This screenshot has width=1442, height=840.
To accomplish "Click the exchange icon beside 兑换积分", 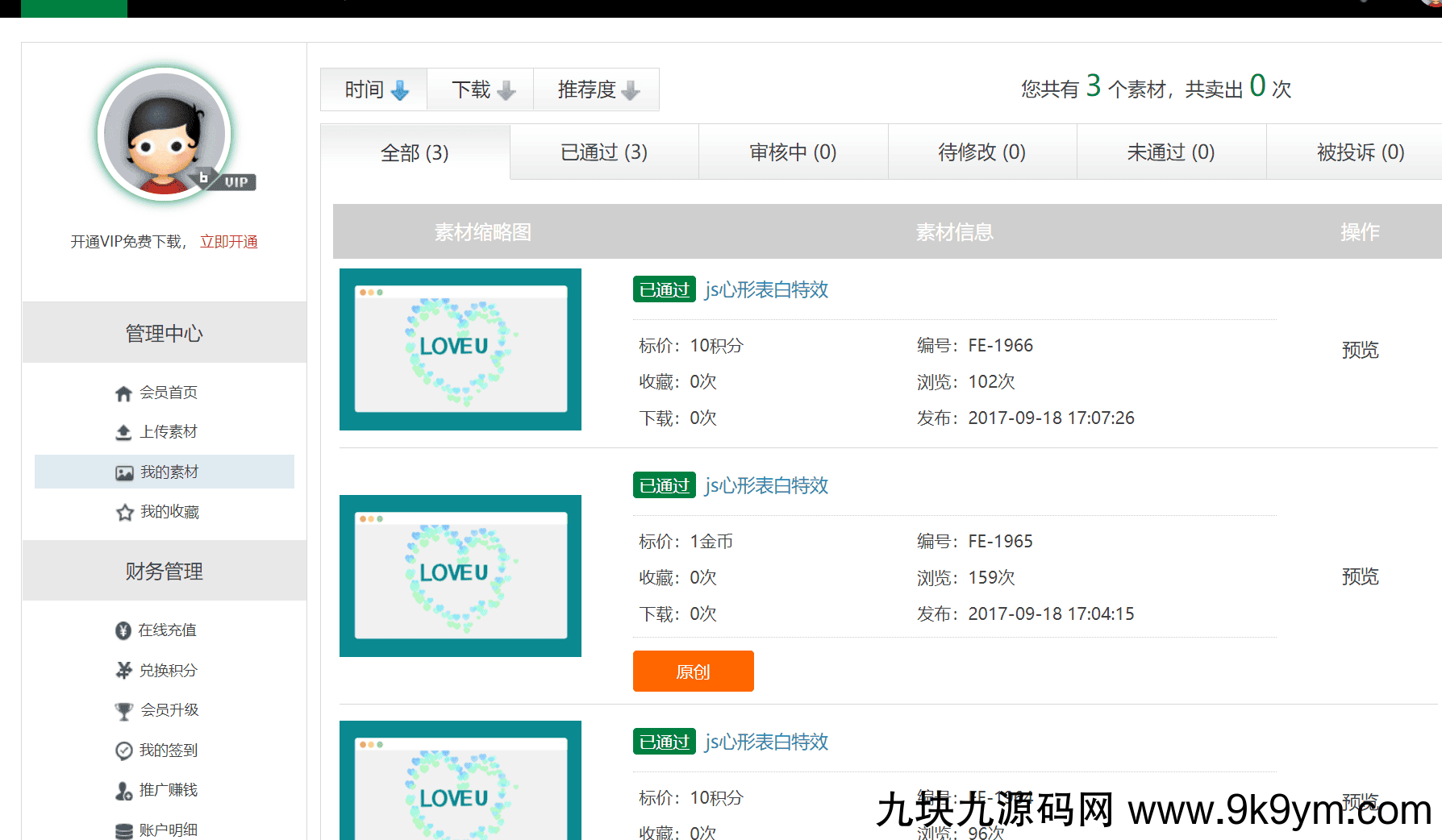I will pyautogui.click(x=123, y=671).
